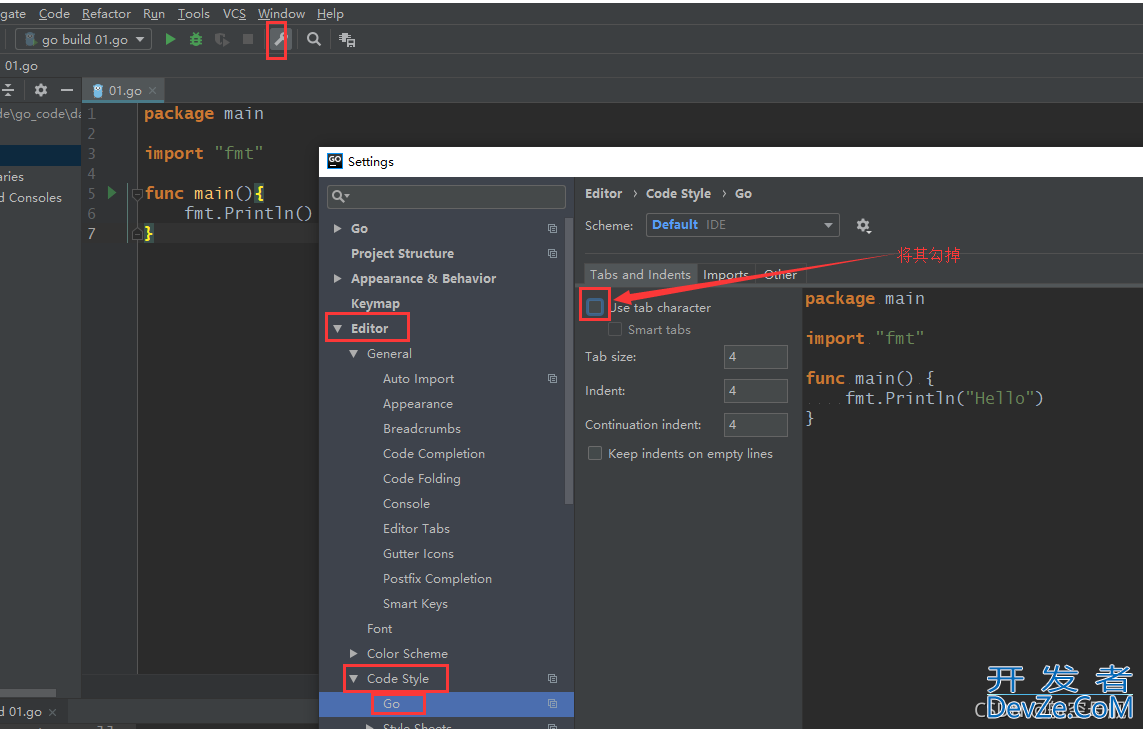Switch to the Other tab
Image resolution: width=1143 pixels, height=729 pixels.
pos(780,274)
